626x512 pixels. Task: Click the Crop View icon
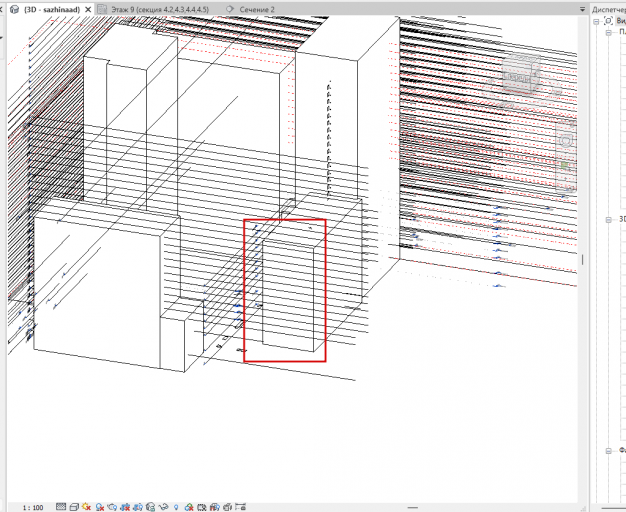point(125,507)
